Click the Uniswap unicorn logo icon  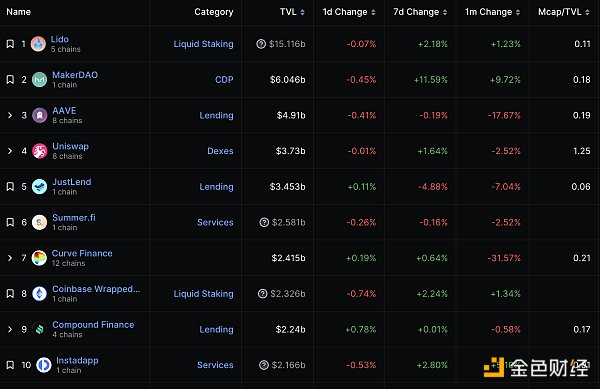(x=39, y=151)
